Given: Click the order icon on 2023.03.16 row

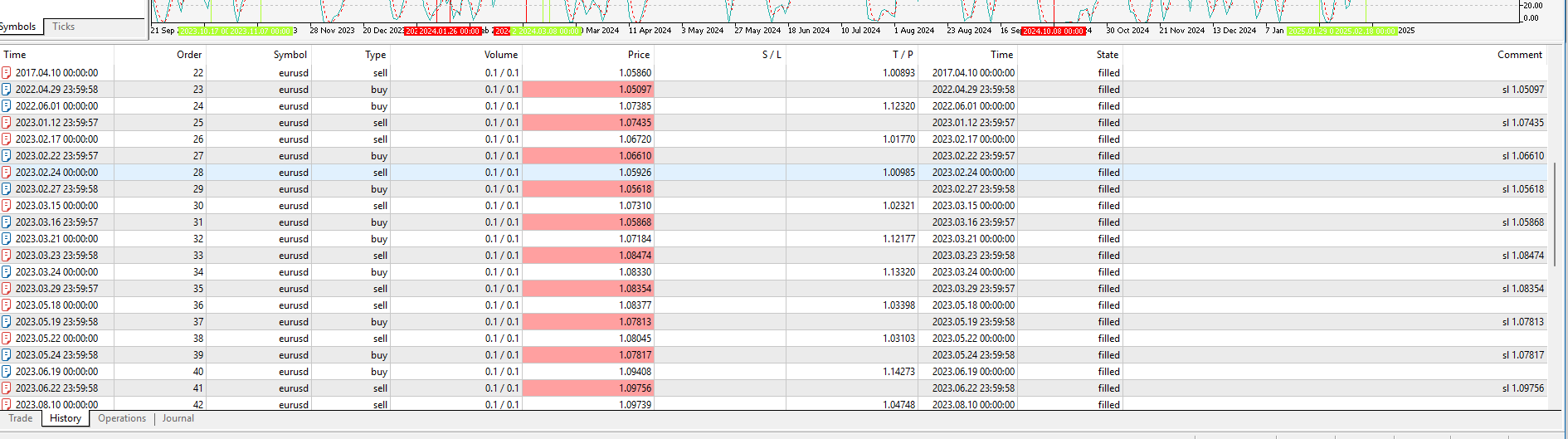Looking at the screenshot, I should [7, 222].
